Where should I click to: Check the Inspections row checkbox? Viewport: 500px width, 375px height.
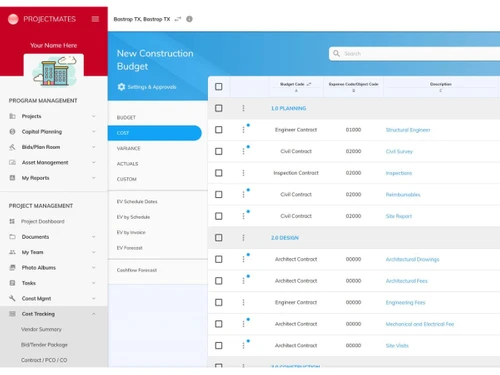pyautogui.click(x=219, y=173)
